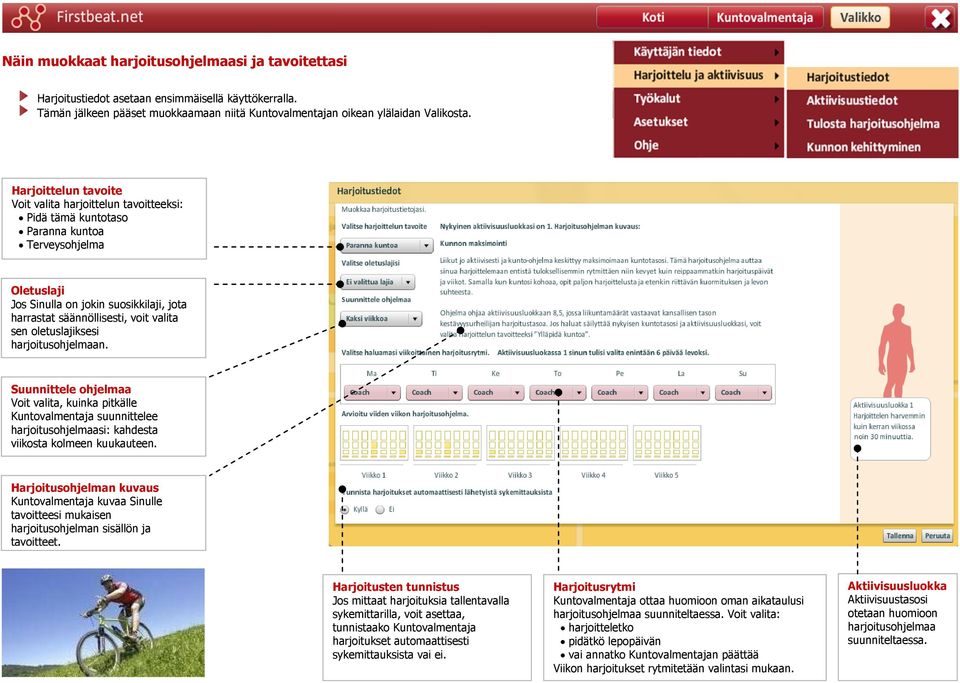Click the Harjoittelun tavoite heading
The image size is (960, 683).
pos(67,190)
